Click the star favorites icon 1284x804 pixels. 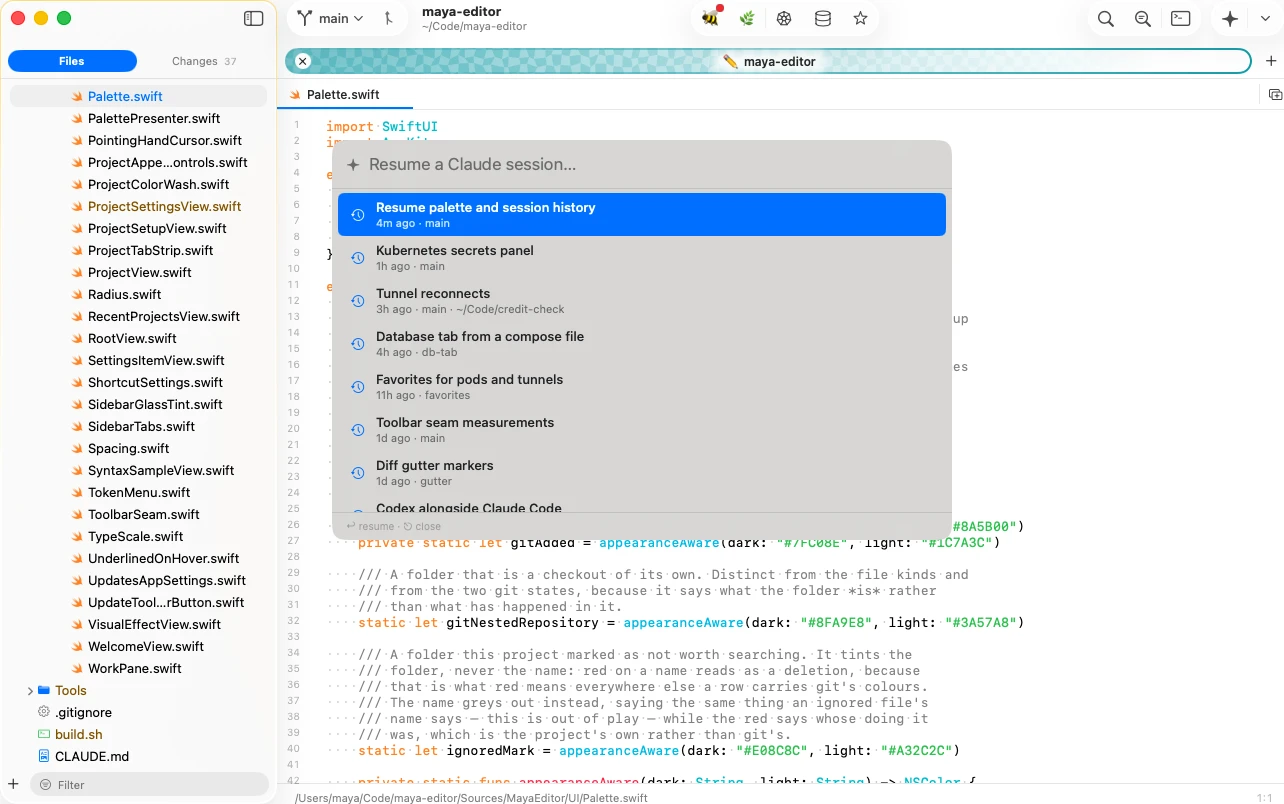tap(860, 18)
